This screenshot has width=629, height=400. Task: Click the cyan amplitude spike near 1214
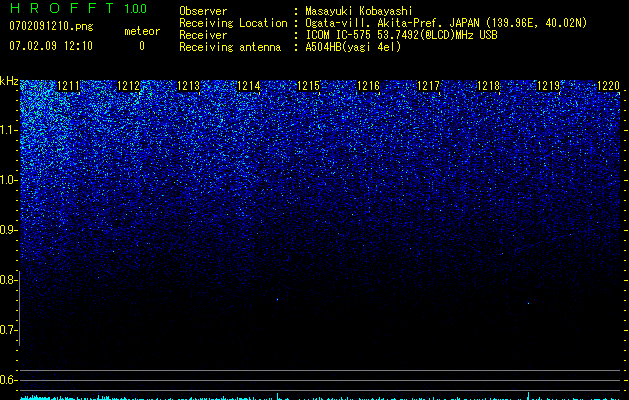click(x=278, y=396)
